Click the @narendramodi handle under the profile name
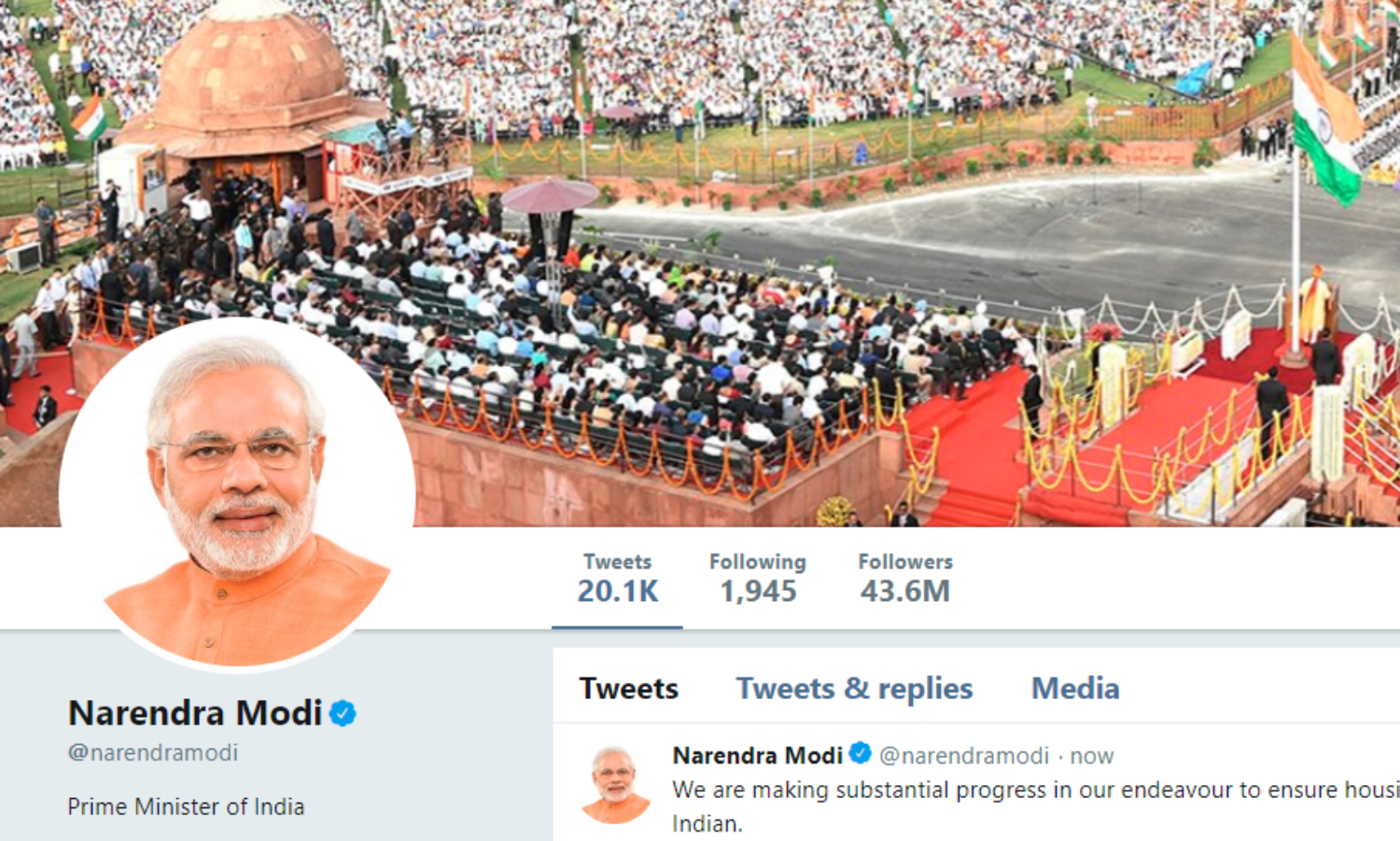1400x841 pixels. 153,753
